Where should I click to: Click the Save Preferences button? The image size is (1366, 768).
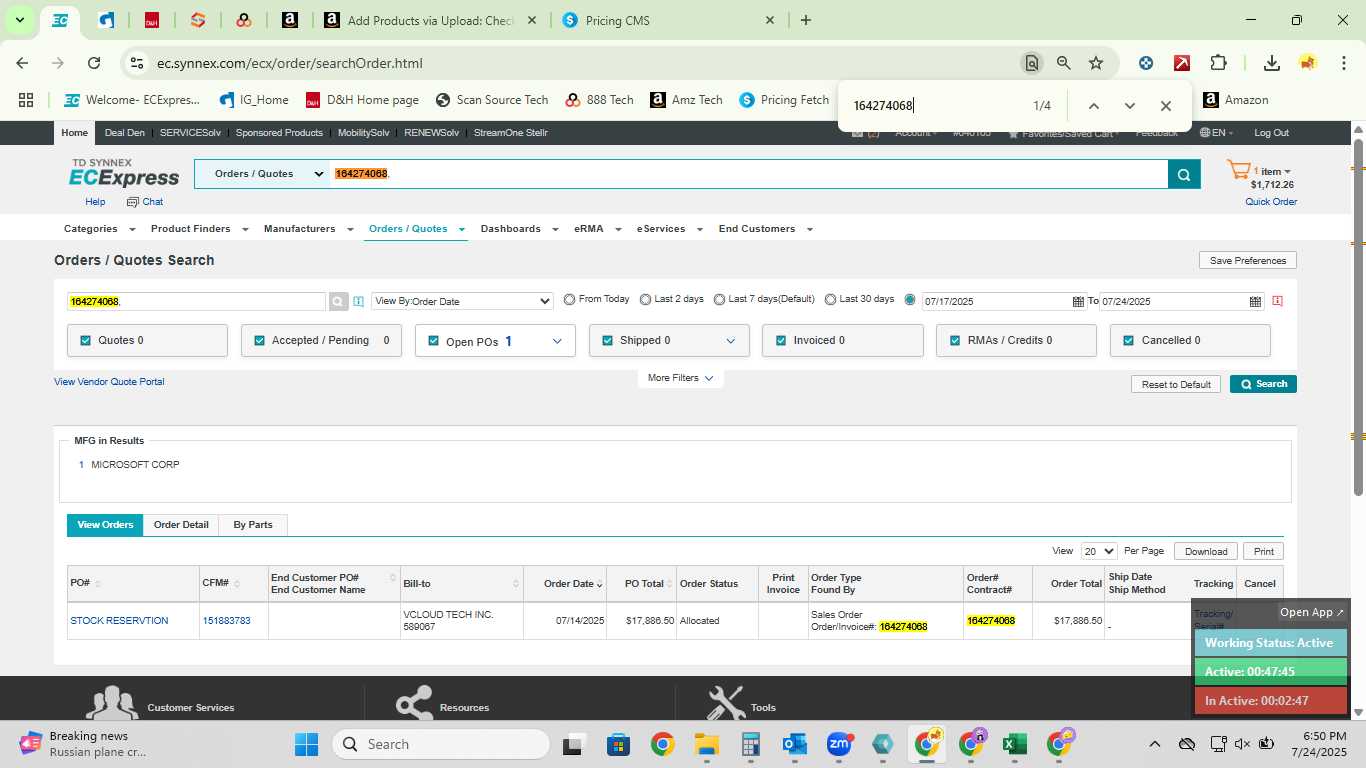(x=1248, y=260)
